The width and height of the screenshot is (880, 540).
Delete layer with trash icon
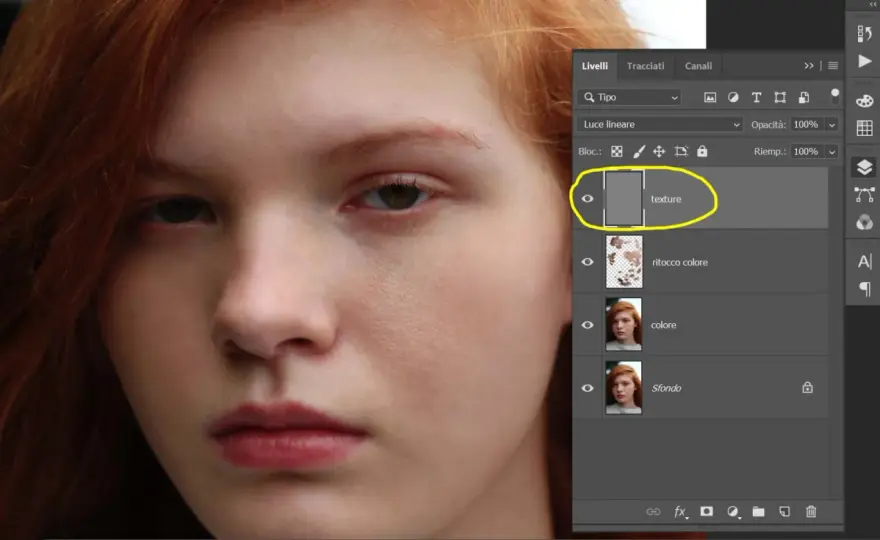coord(811,511)
